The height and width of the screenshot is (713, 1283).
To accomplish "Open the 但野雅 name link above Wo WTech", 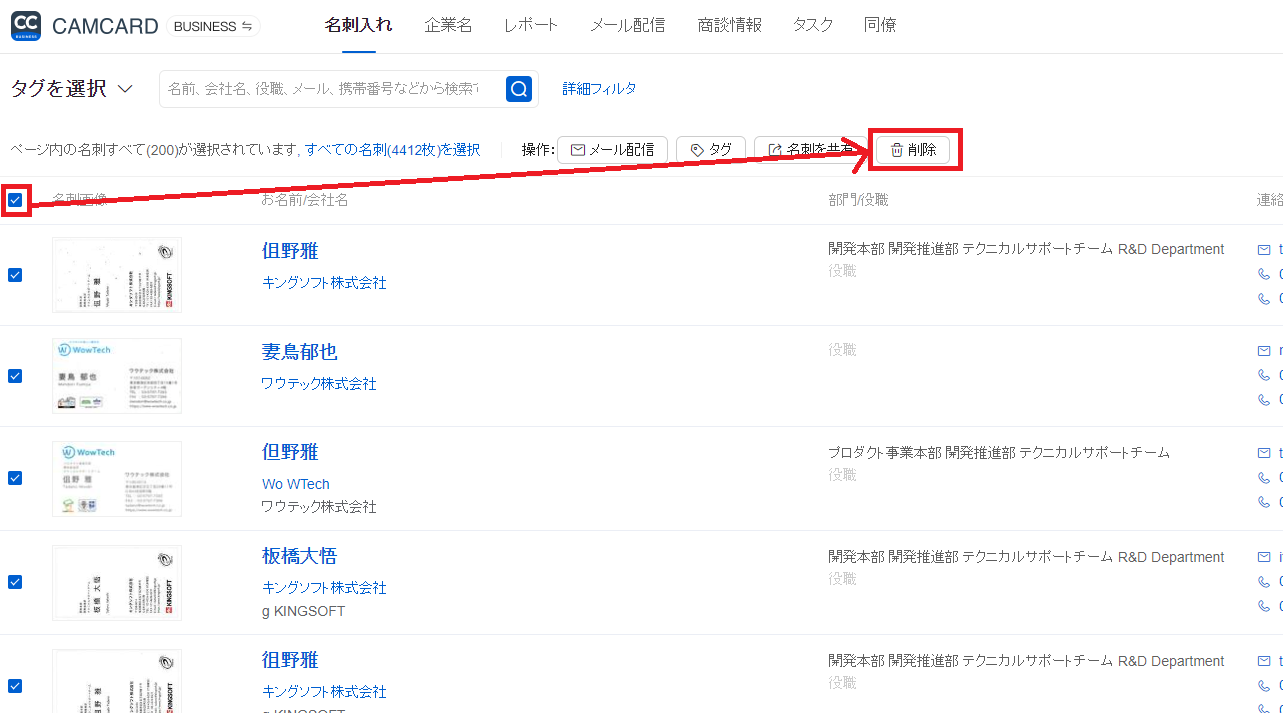I will click(x=290, y=452).
